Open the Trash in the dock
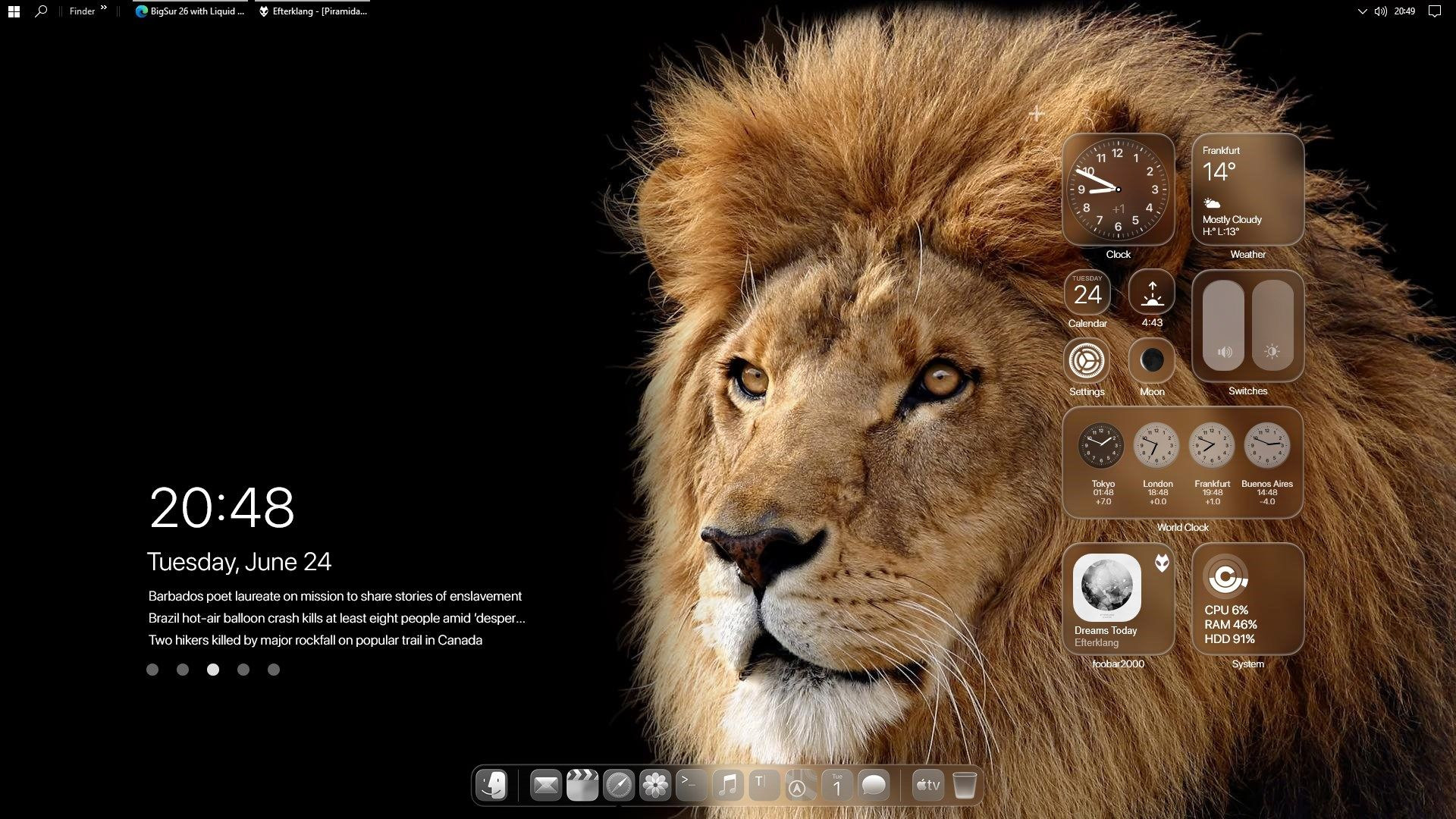 tap(965, 786)
